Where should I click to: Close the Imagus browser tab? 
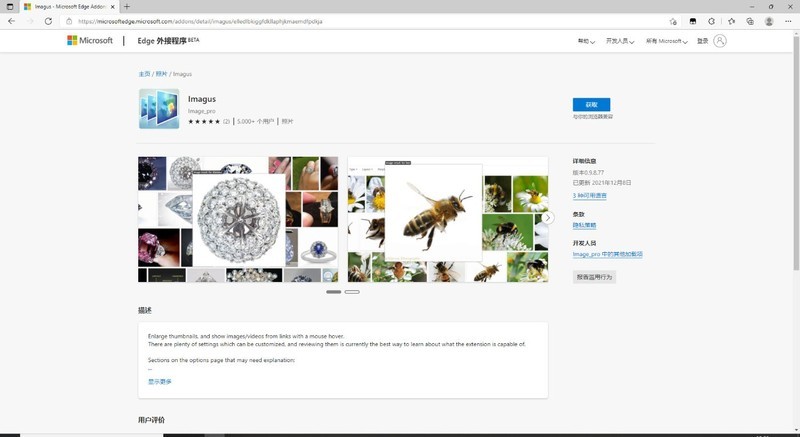tap(113, 7)
